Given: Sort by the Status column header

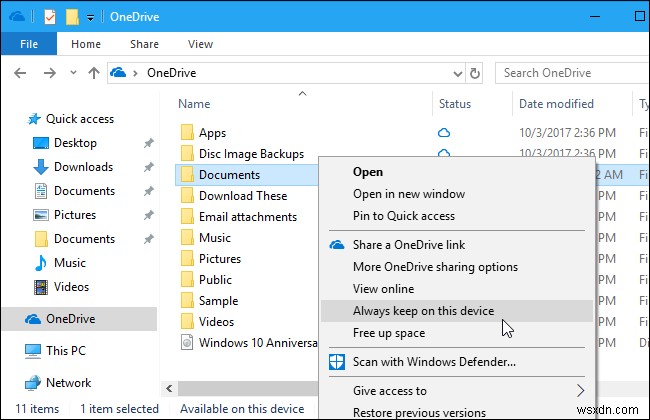Looking at the screenshot, I should (x=455, y=104).
